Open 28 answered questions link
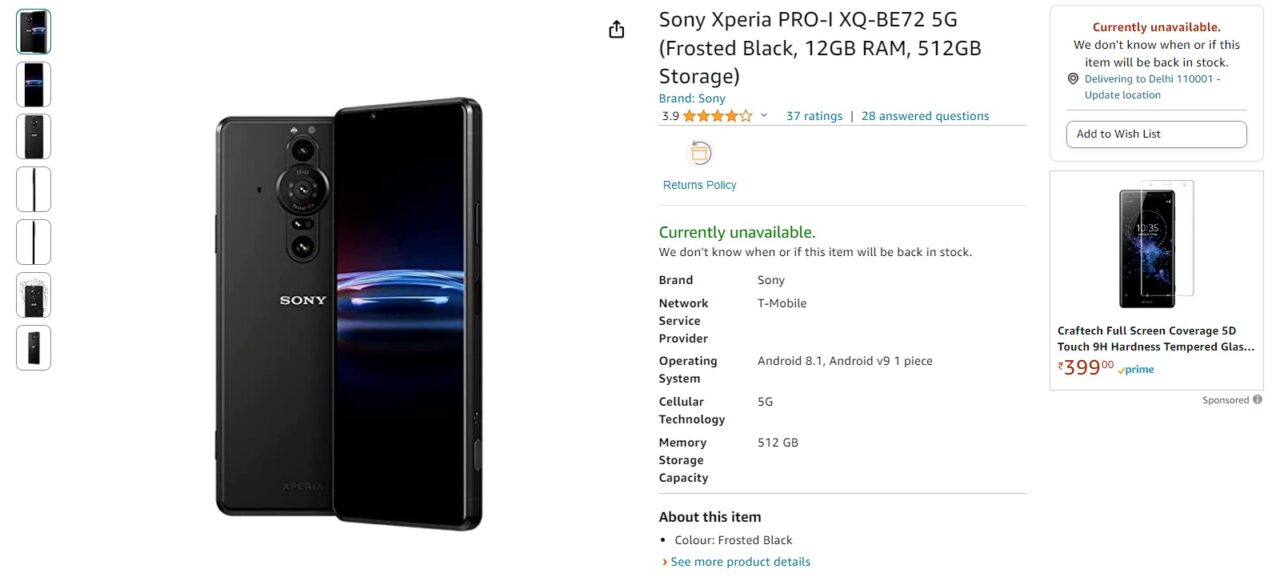1280x585 pixels. point(925,116)
